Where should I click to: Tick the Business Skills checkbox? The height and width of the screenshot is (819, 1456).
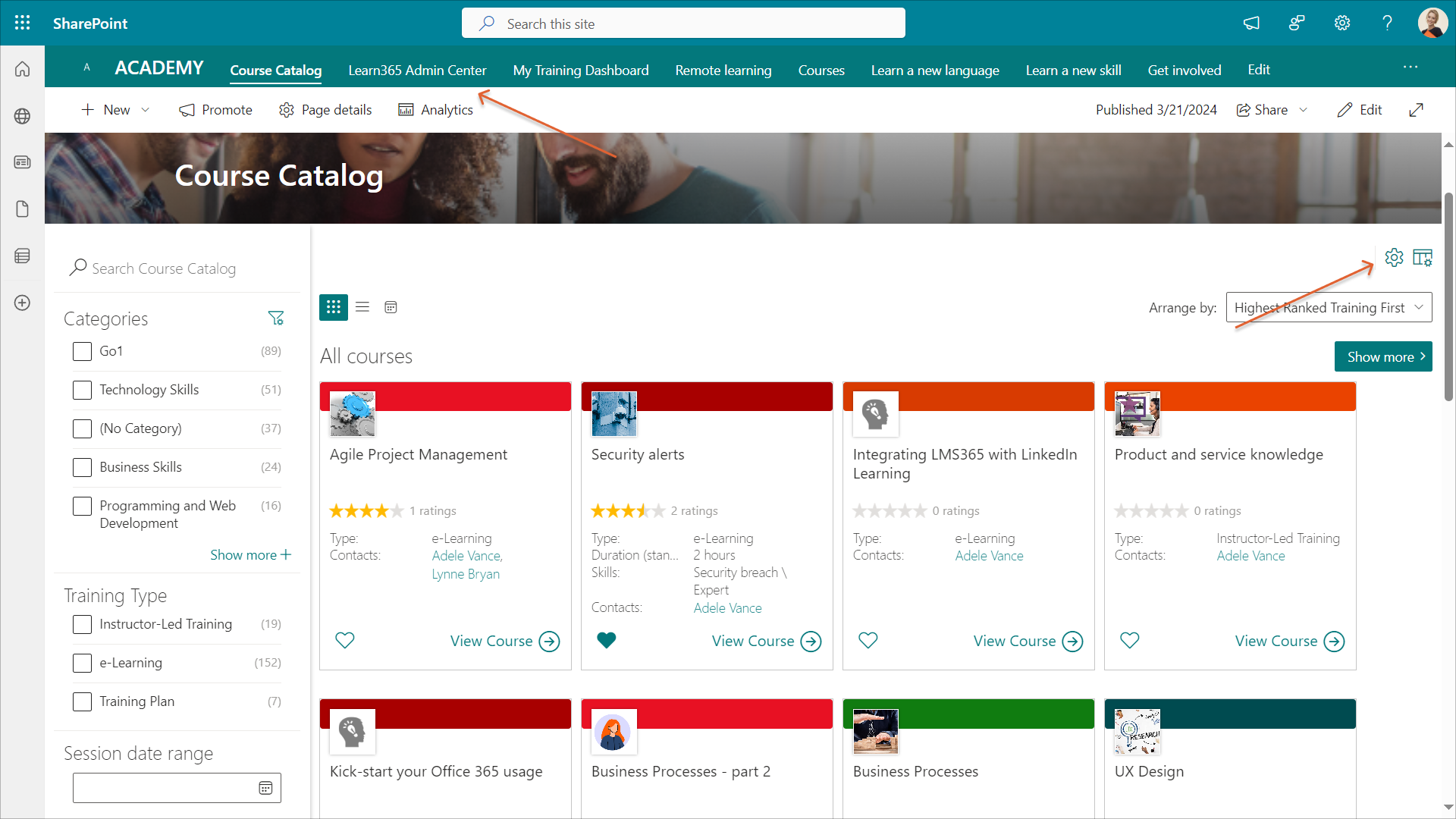point(82,467)
